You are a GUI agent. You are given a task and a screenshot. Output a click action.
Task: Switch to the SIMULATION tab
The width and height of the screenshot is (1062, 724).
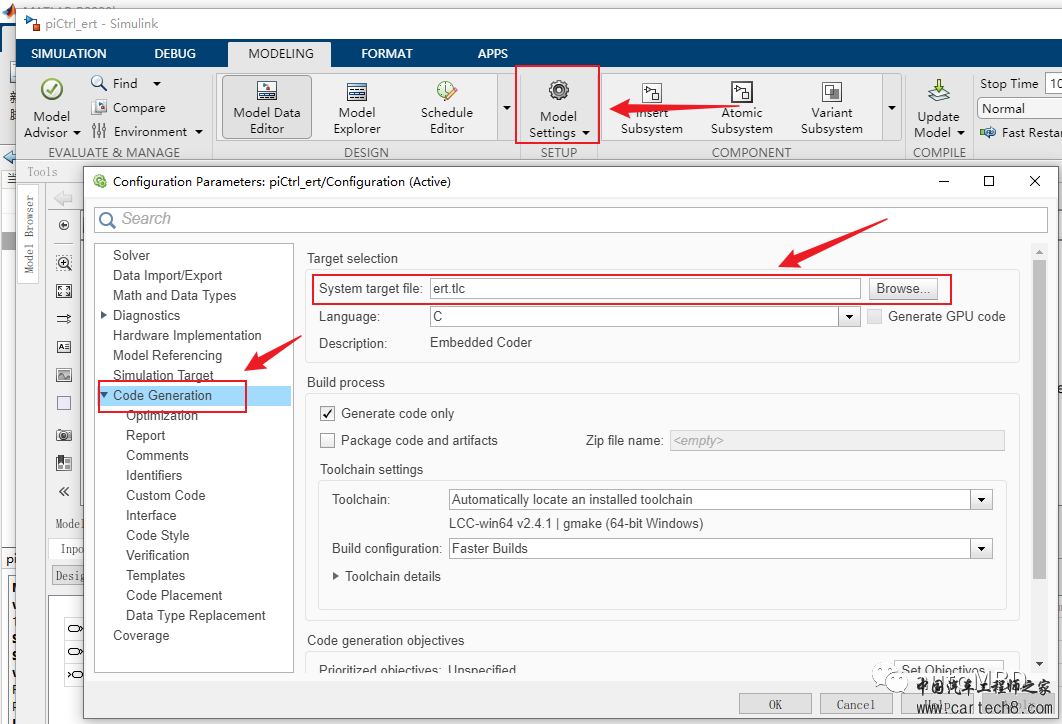click(68, 54)
